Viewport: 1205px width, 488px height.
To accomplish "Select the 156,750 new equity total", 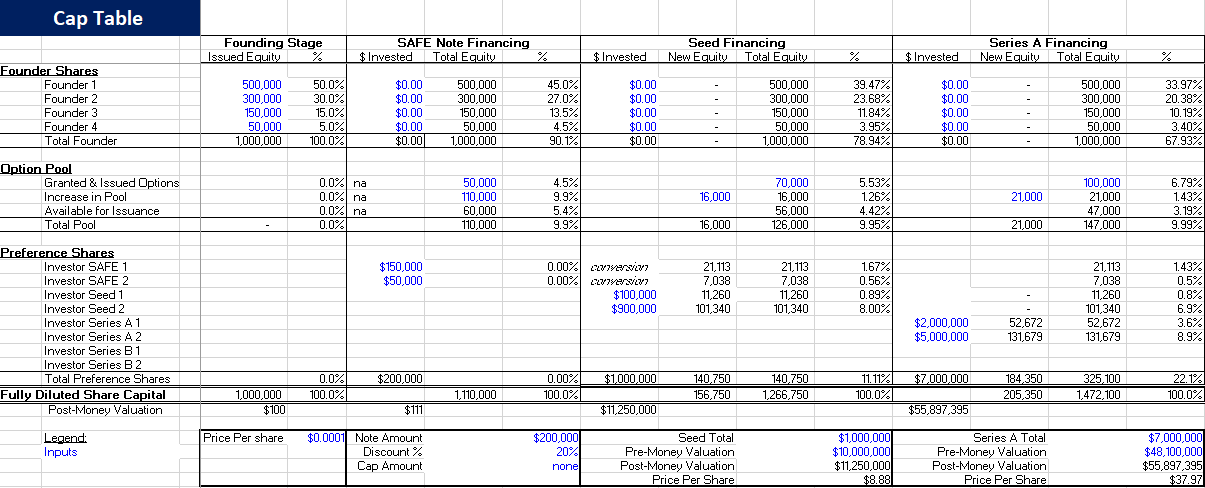I will [x=712, y=395].
